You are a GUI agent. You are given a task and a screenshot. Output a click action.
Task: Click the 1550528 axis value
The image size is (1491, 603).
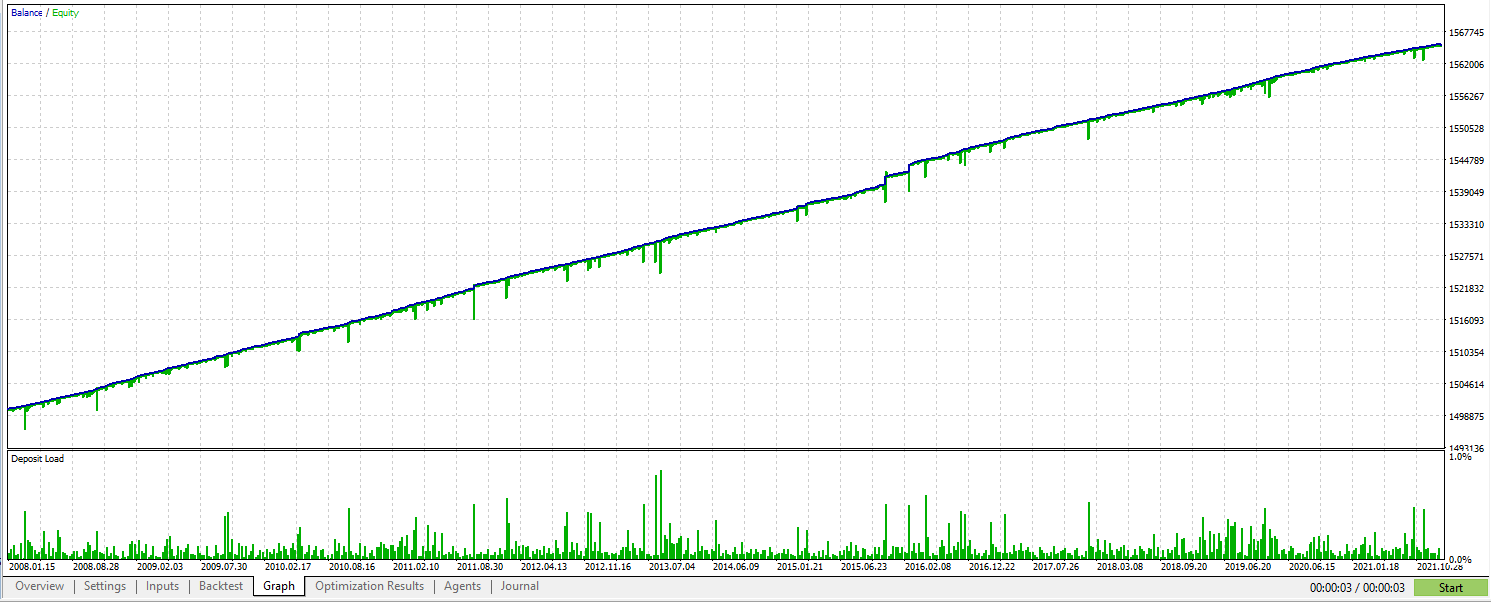1467,129
